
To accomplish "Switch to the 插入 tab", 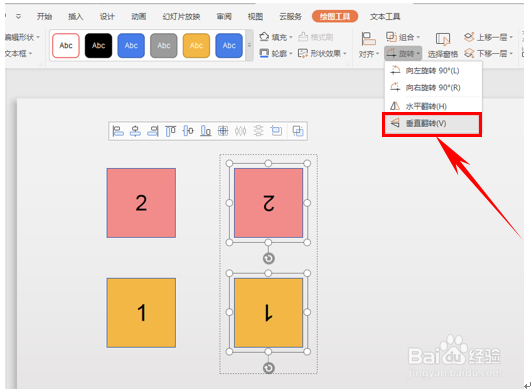I will [75, 16].
